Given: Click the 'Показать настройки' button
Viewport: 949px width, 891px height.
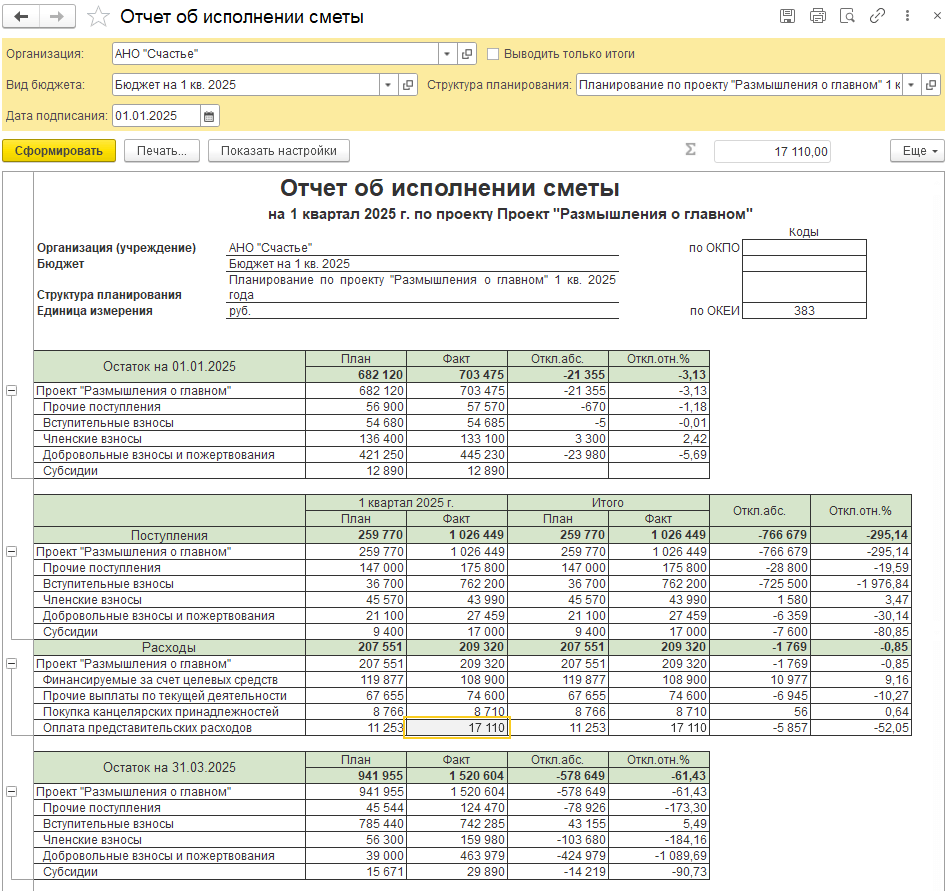Looking at the screenshot, I should (278, 151).
